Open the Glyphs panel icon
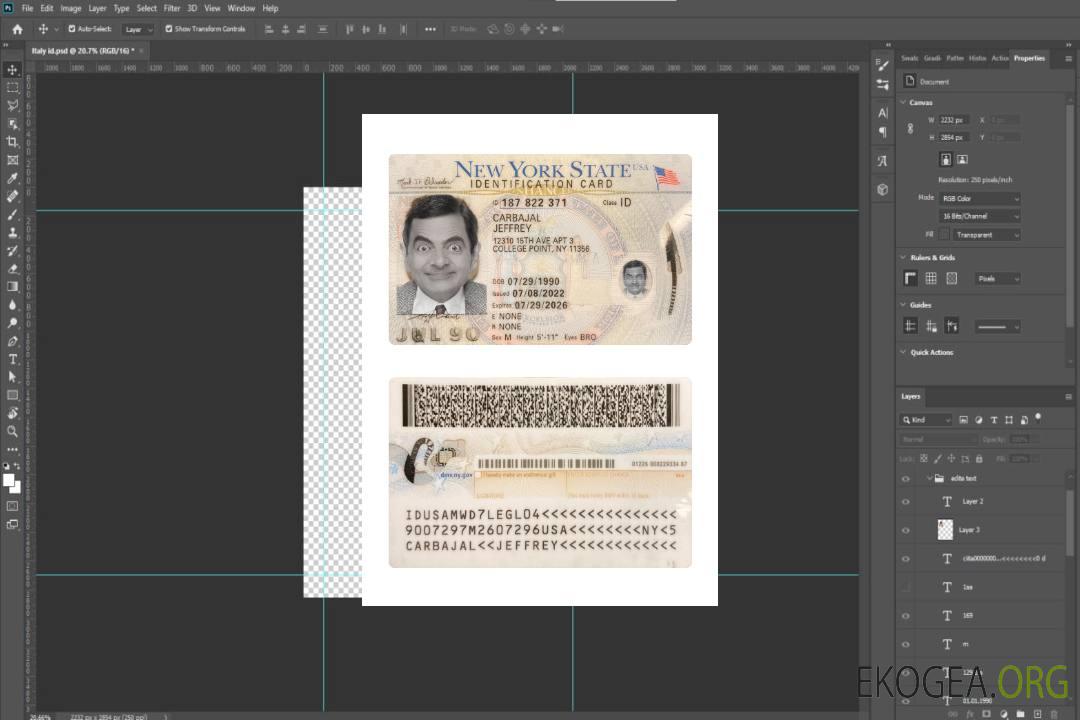The image size is (1080, 720). (x=883, y=161)
